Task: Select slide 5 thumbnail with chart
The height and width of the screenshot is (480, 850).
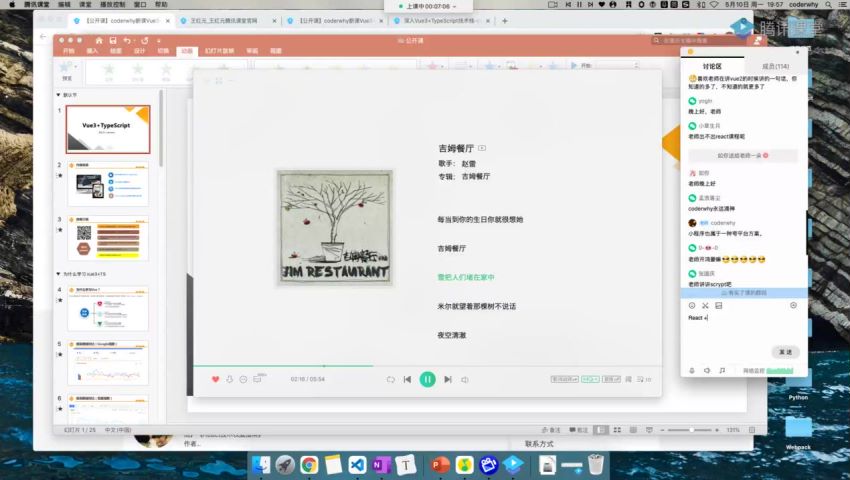Action: pos(108,363)
